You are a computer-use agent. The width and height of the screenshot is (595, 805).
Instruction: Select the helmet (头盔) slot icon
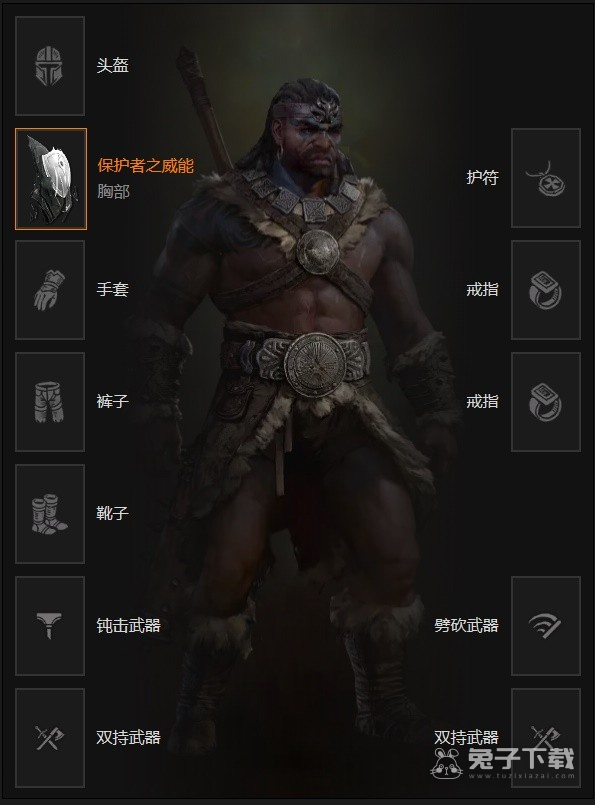50,66
